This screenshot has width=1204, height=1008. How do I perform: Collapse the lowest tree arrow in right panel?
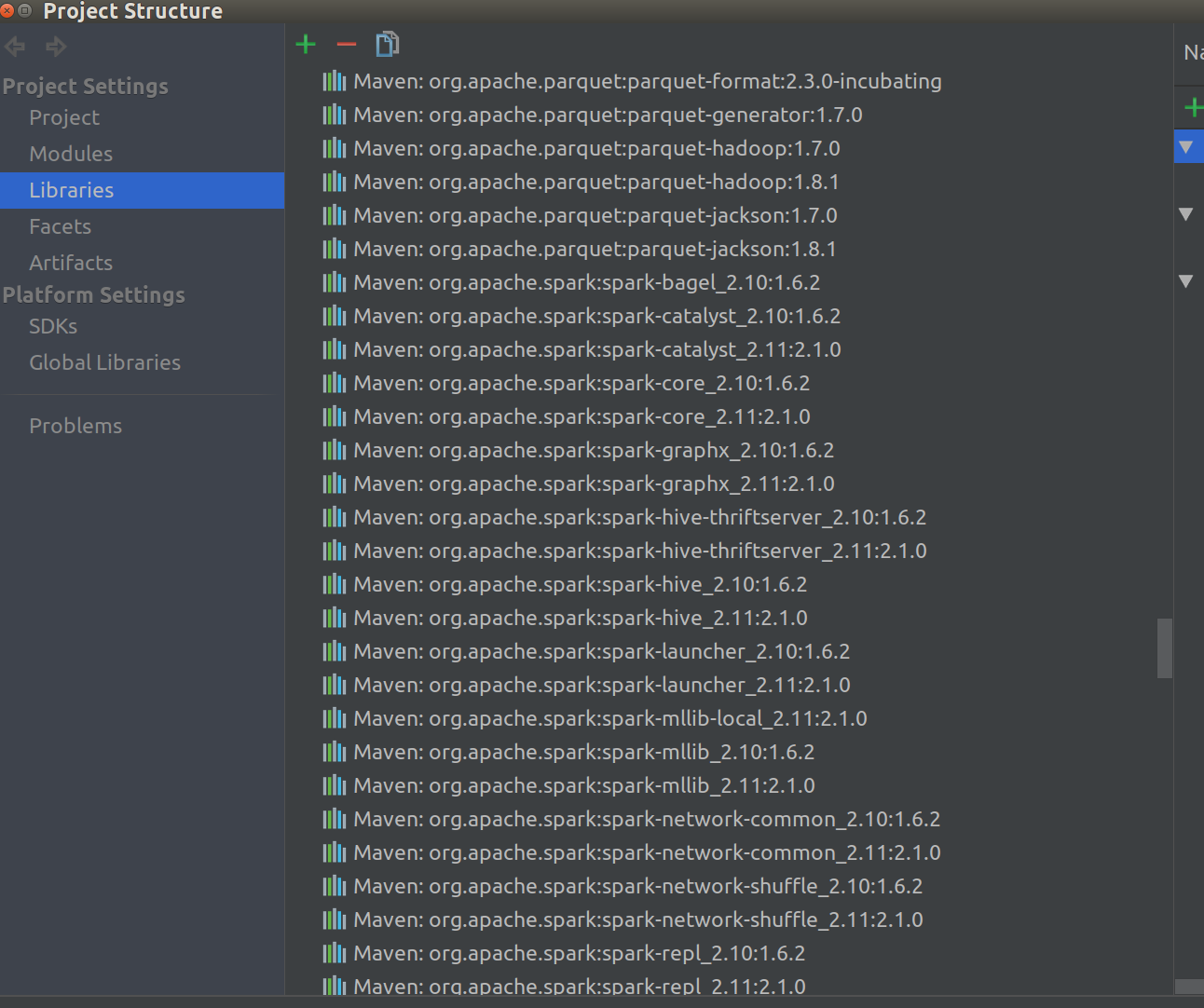[x=1186, y=280]
